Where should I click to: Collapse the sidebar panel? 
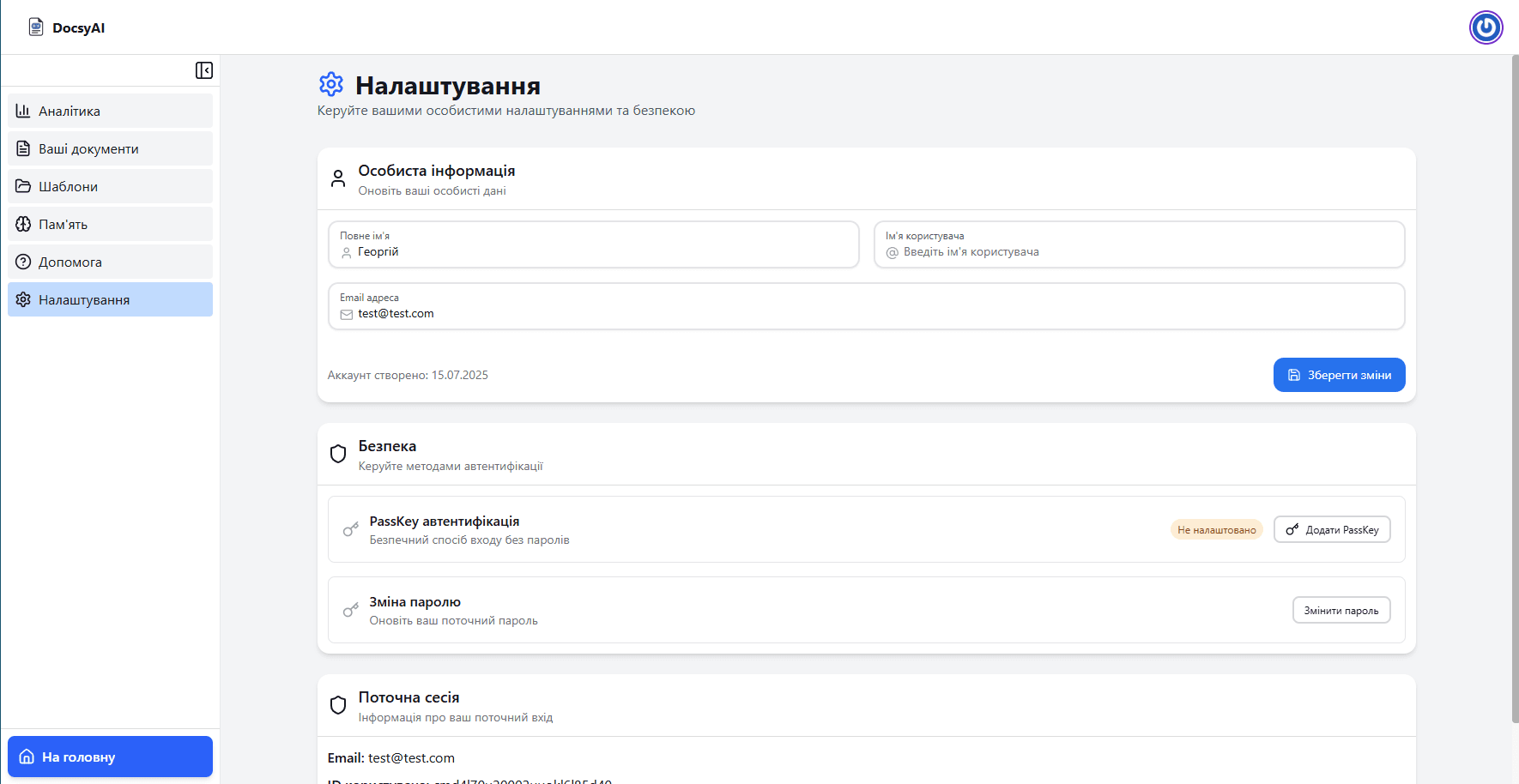[204, 70]
